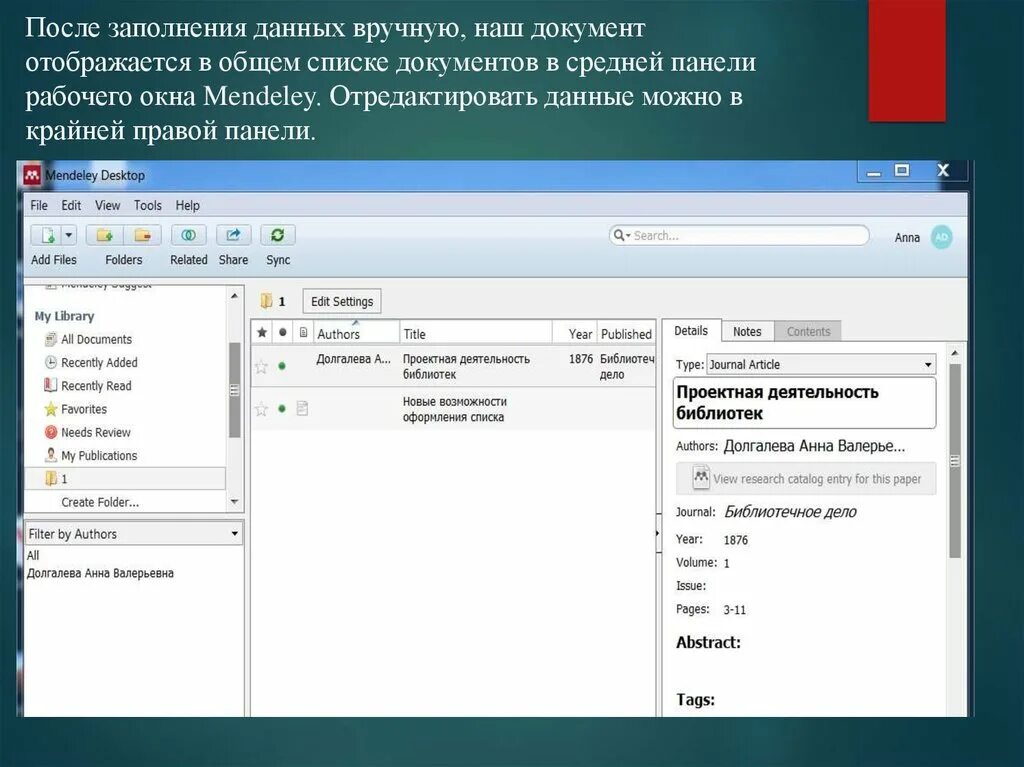Screen dimensions: 1024x767
Task: Click the Year value 1876 in Details
Action: point(735,540)
